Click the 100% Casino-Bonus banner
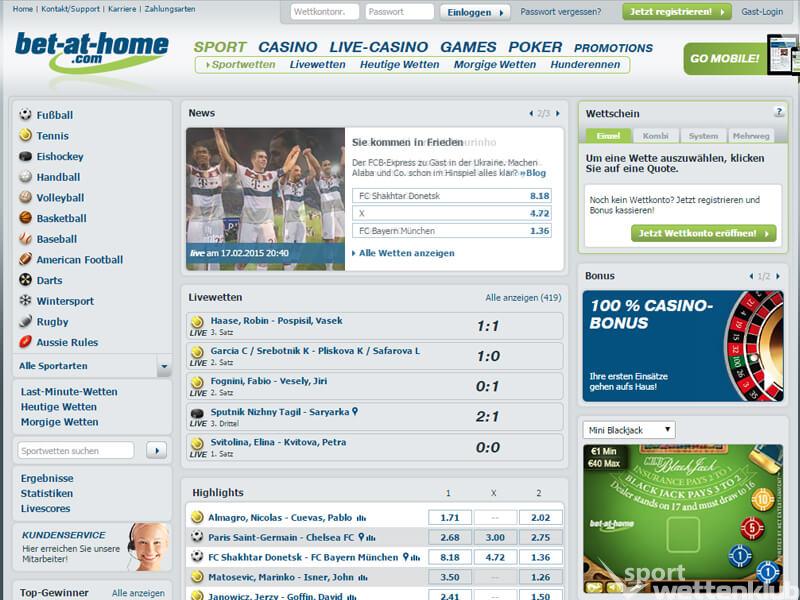 click(x=683, y=346)
